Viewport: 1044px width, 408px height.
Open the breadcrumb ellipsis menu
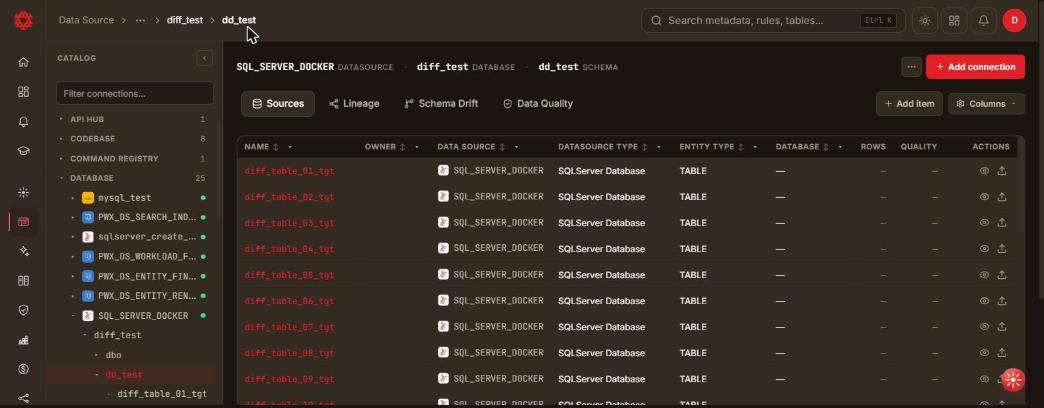coord(140,21)
